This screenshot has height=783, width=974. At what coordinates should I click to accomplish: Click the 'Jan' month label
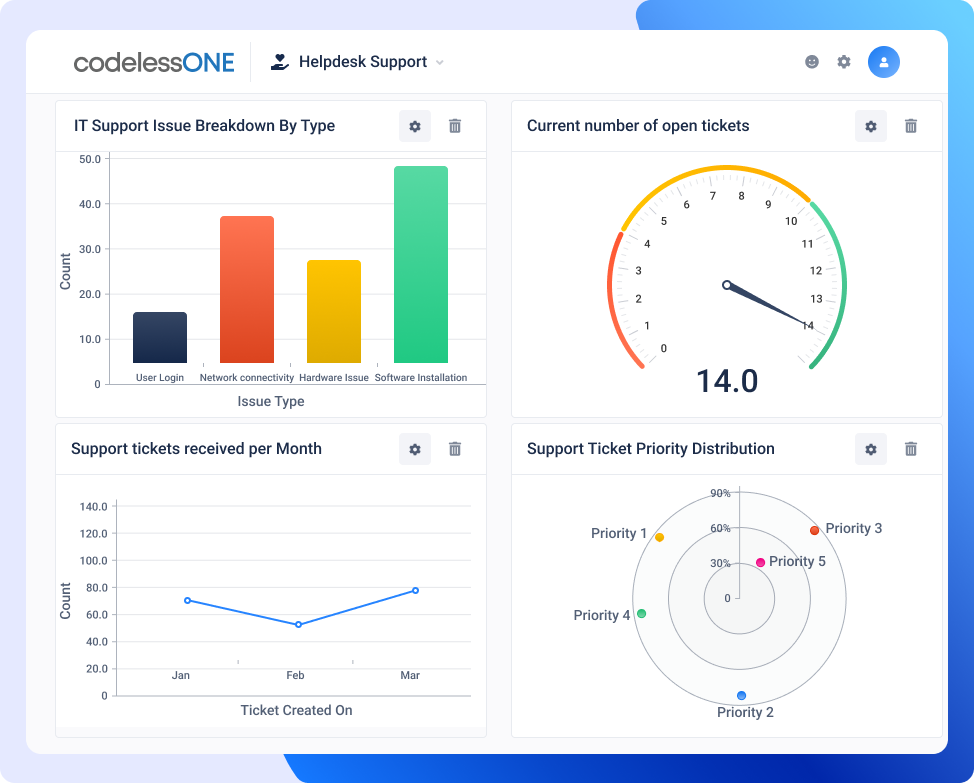click(181, 675)
